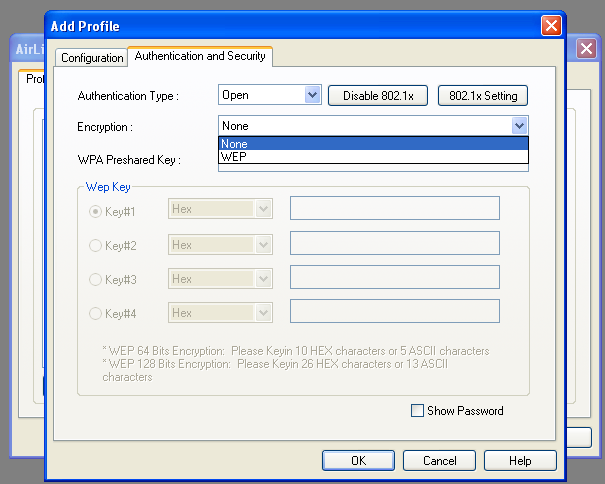Screen dimensions: 605x484
Task: Click the Key#1 WEP key field
Action: (394, 208)
